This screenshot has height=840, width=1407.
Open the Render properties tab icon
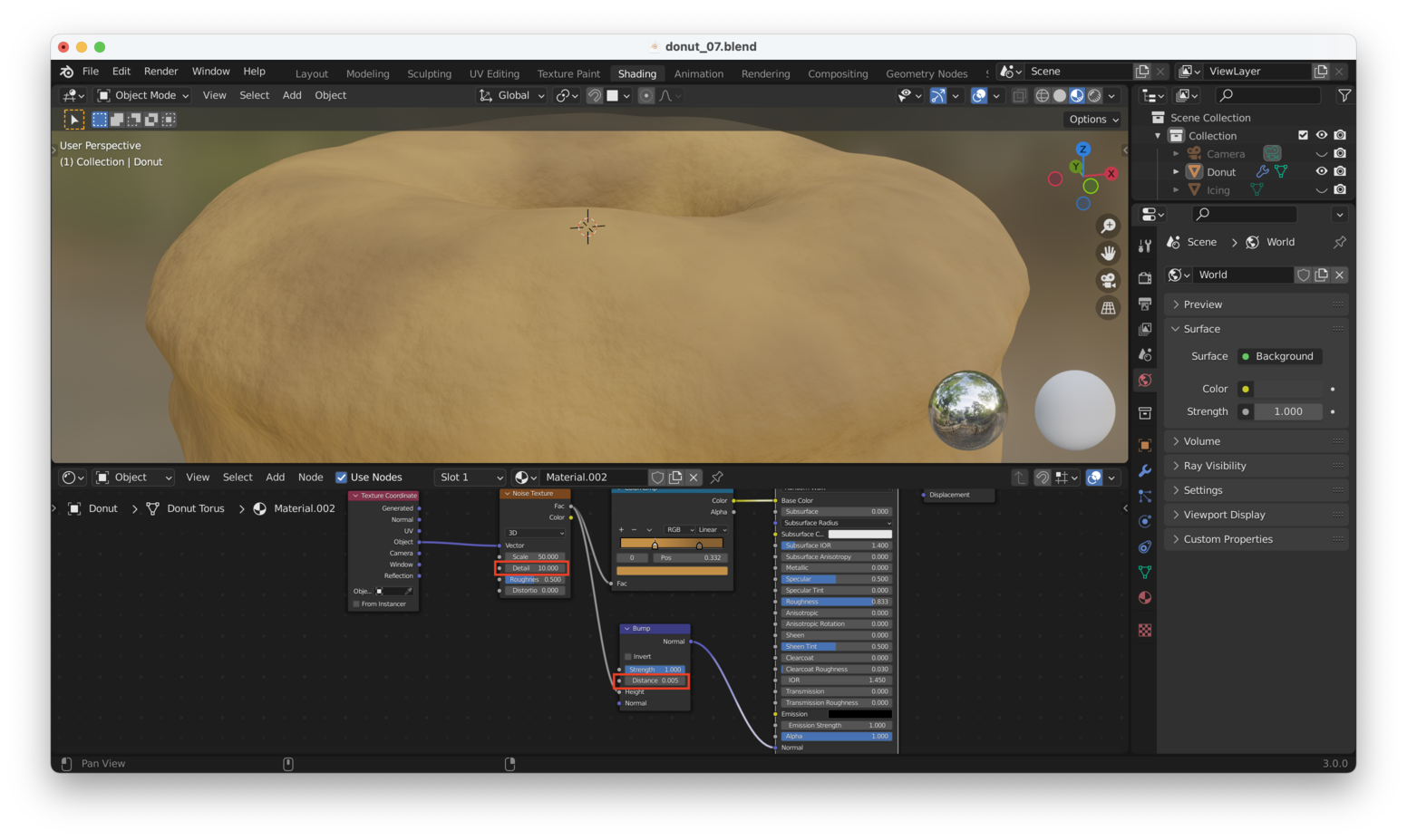click(1145, 278)
